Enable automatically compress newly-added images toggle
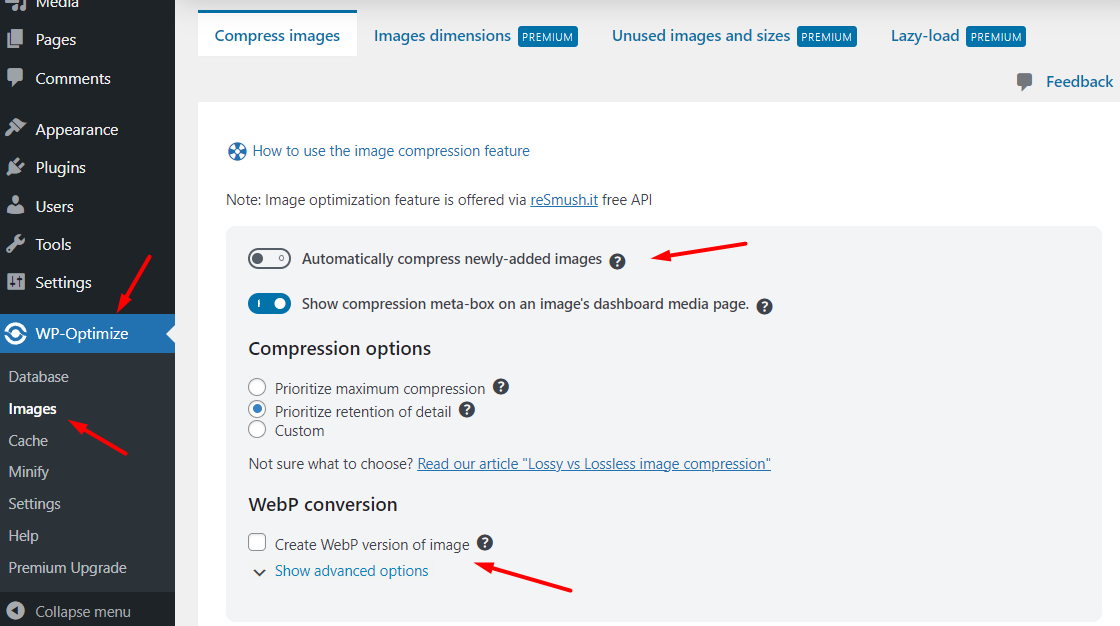This screenshot has height=626, width=1120. click(x=269, y=259)
